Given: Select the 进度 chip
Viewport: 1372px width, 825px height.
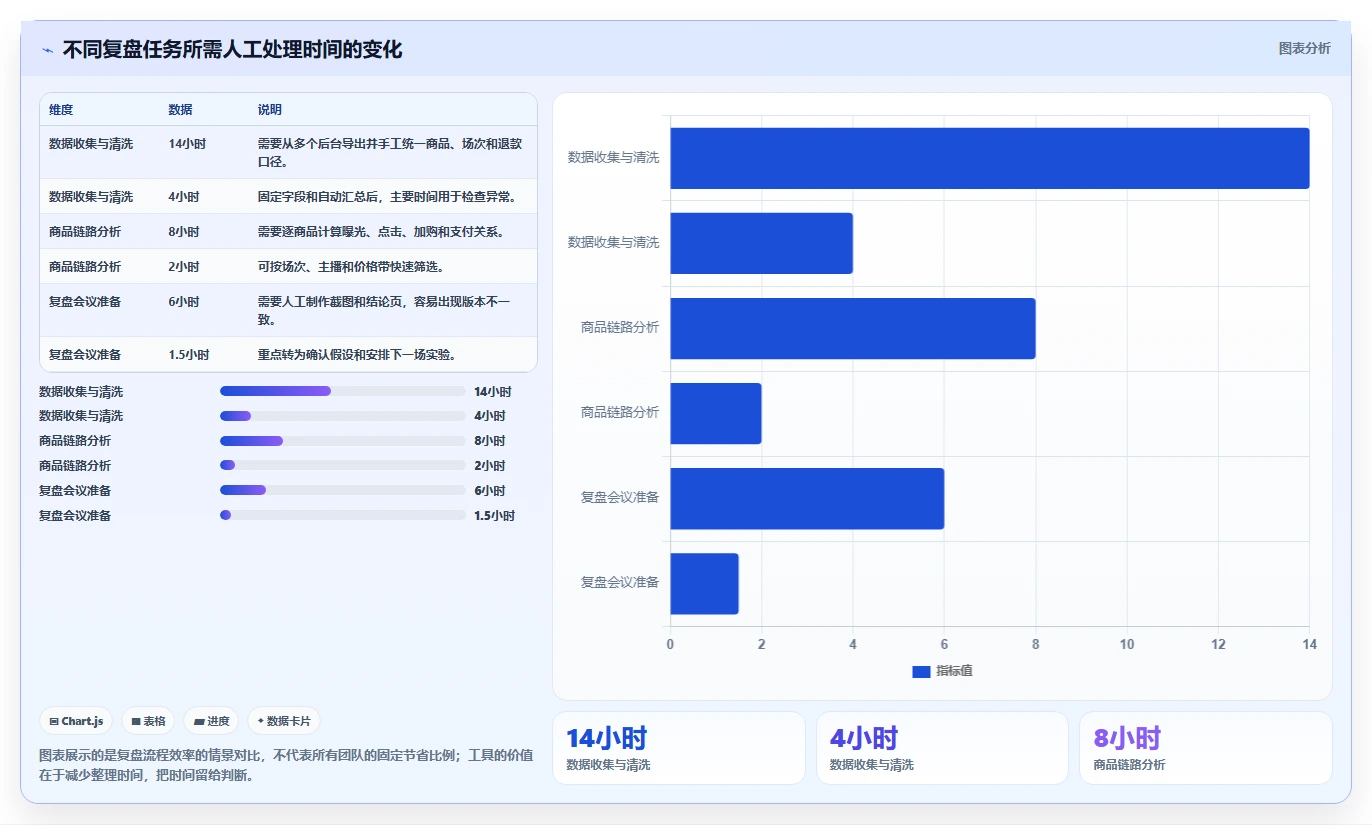Looking at the screenshot, I should (x=211, y=721).
